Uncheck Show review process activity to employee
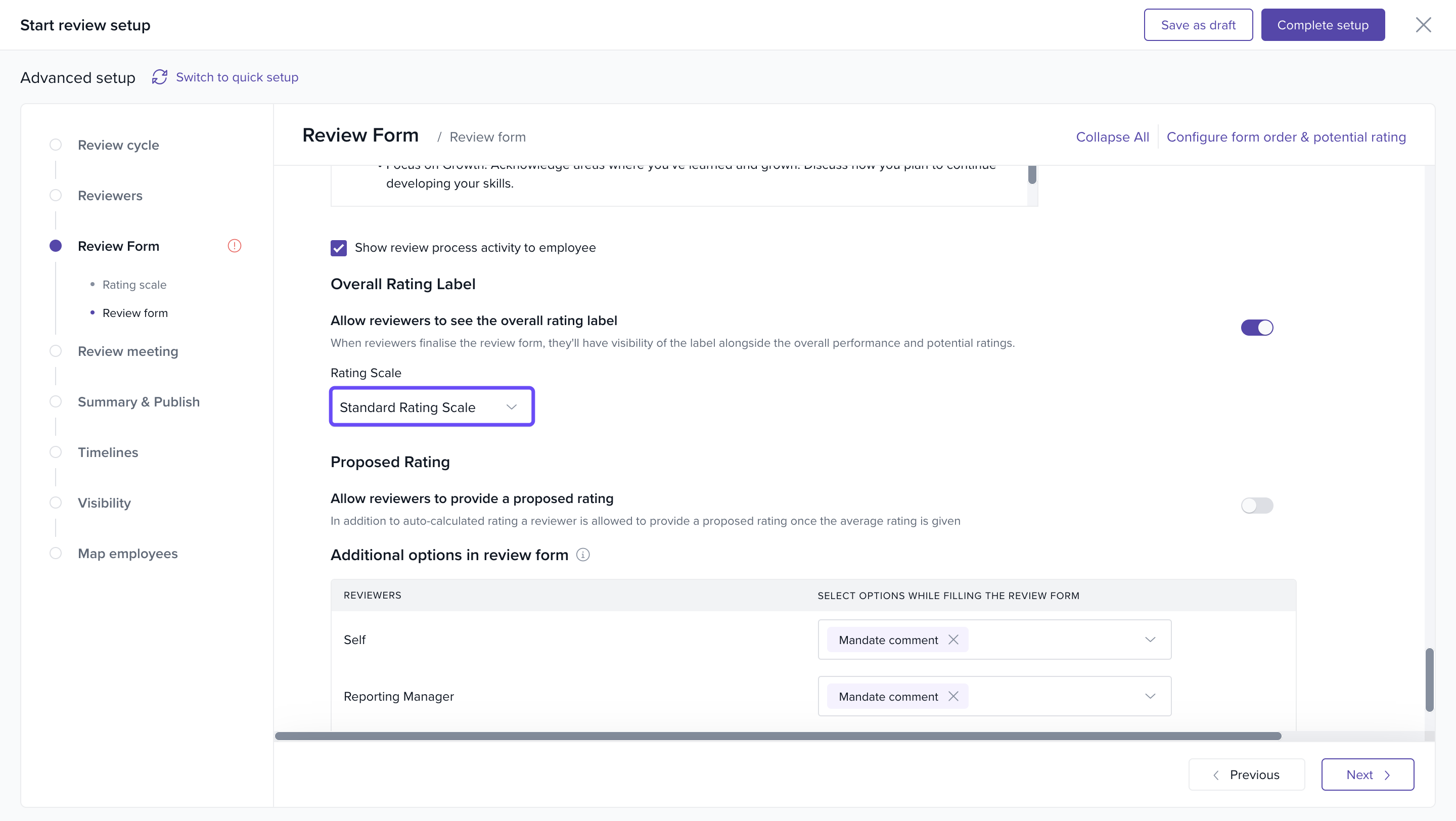Image resolution: width=1456 pixels, height=821 pixels. [339, 248]
